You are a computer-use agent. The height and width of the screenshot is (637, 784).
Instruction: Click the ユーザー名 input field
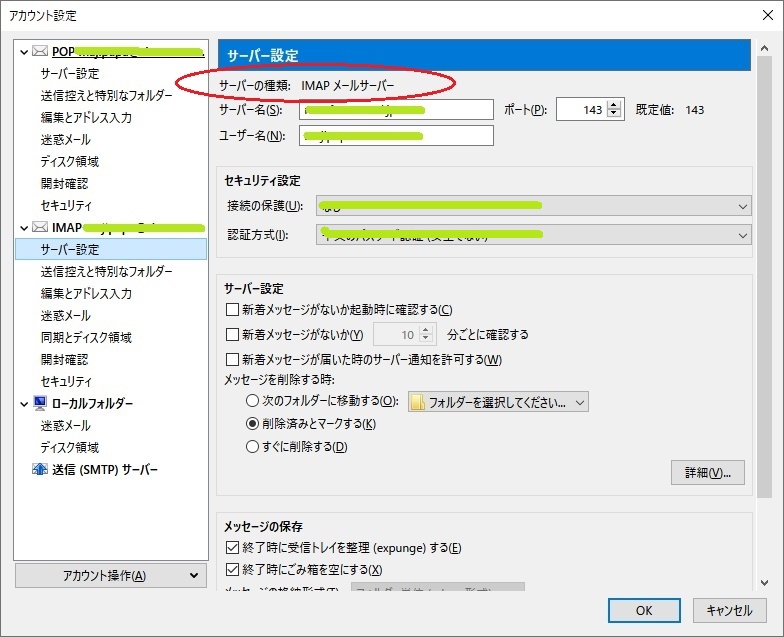[x=396, y=136]
